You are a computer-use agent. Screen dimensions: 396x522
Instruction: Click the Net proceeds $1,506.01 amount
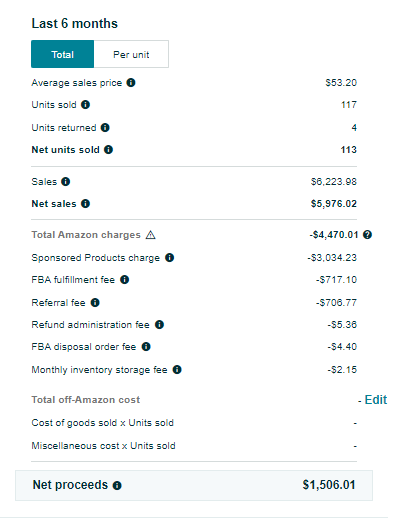tap(329, 485)
